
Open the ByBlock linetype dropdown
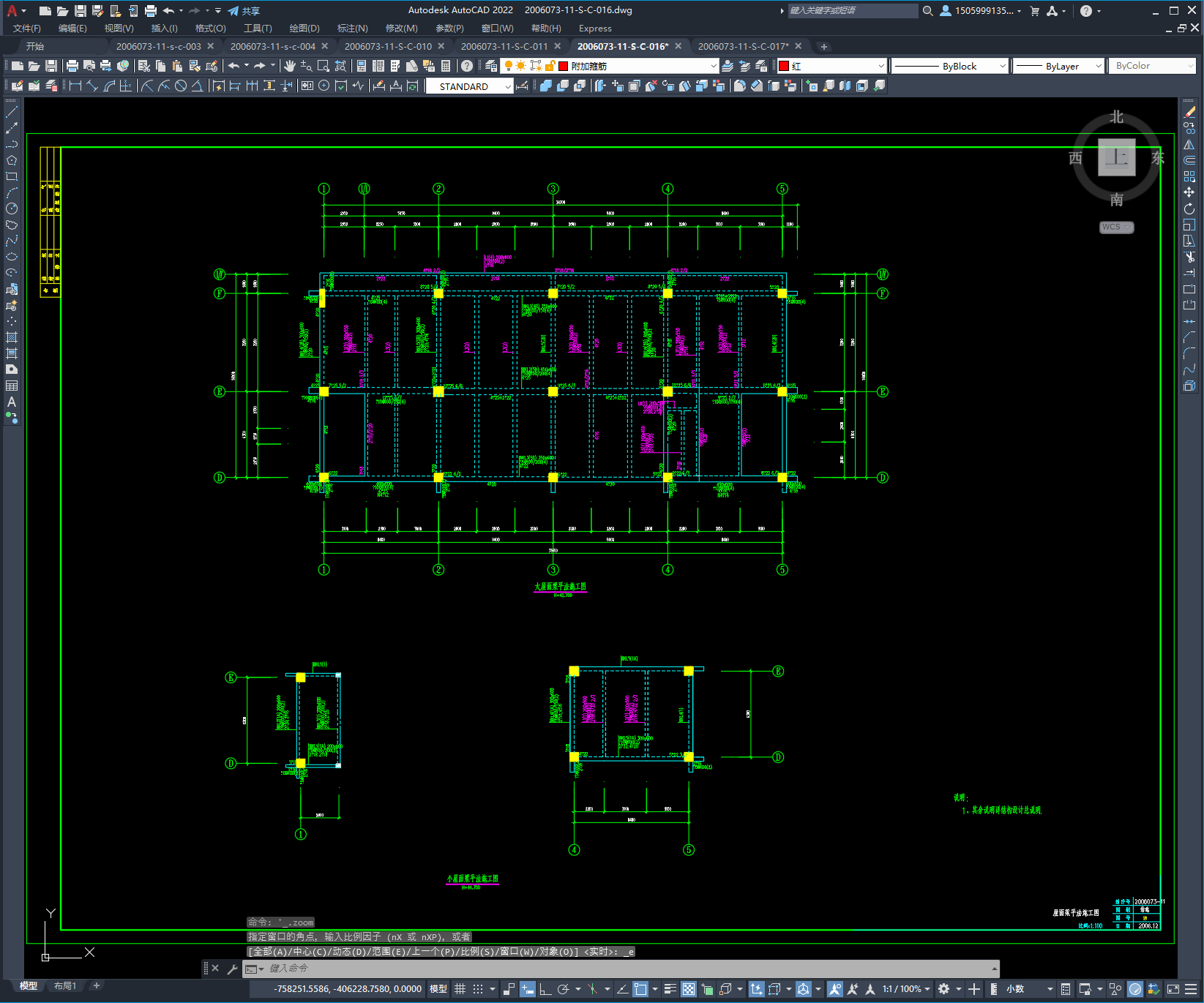(950, 66)
